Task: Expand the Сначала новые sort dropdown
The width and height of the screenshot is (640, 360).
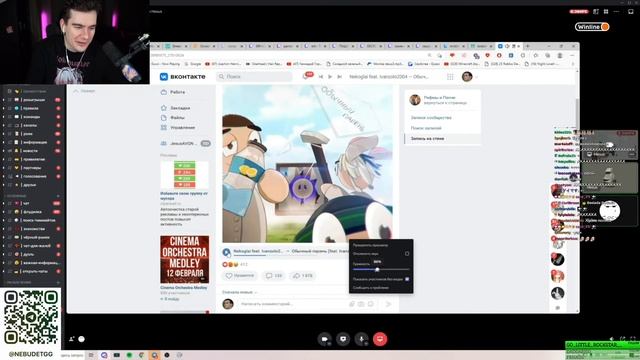Action: tap(240, 292)
